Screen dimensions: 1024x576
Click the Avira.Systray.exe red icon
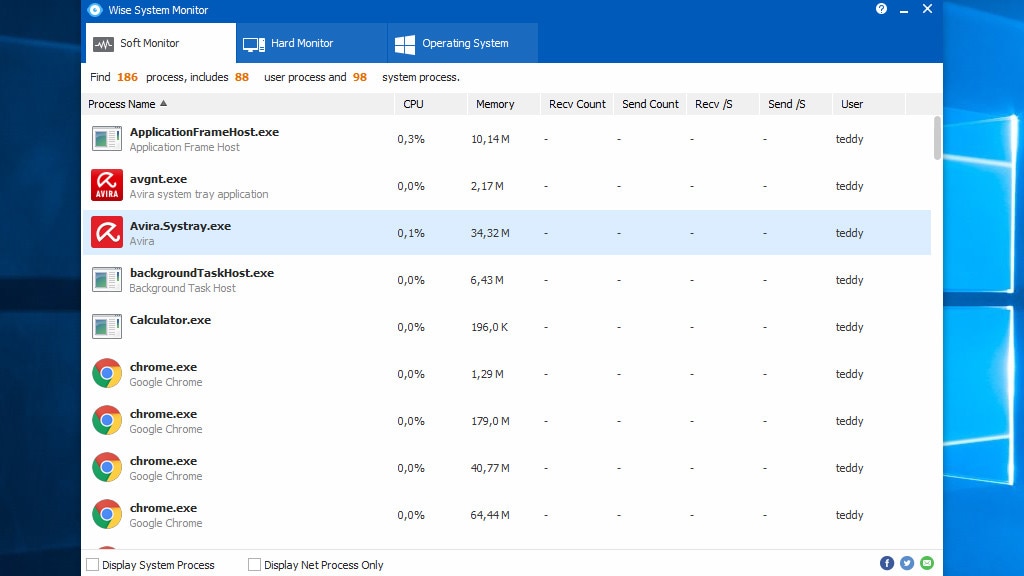point(106,232)
